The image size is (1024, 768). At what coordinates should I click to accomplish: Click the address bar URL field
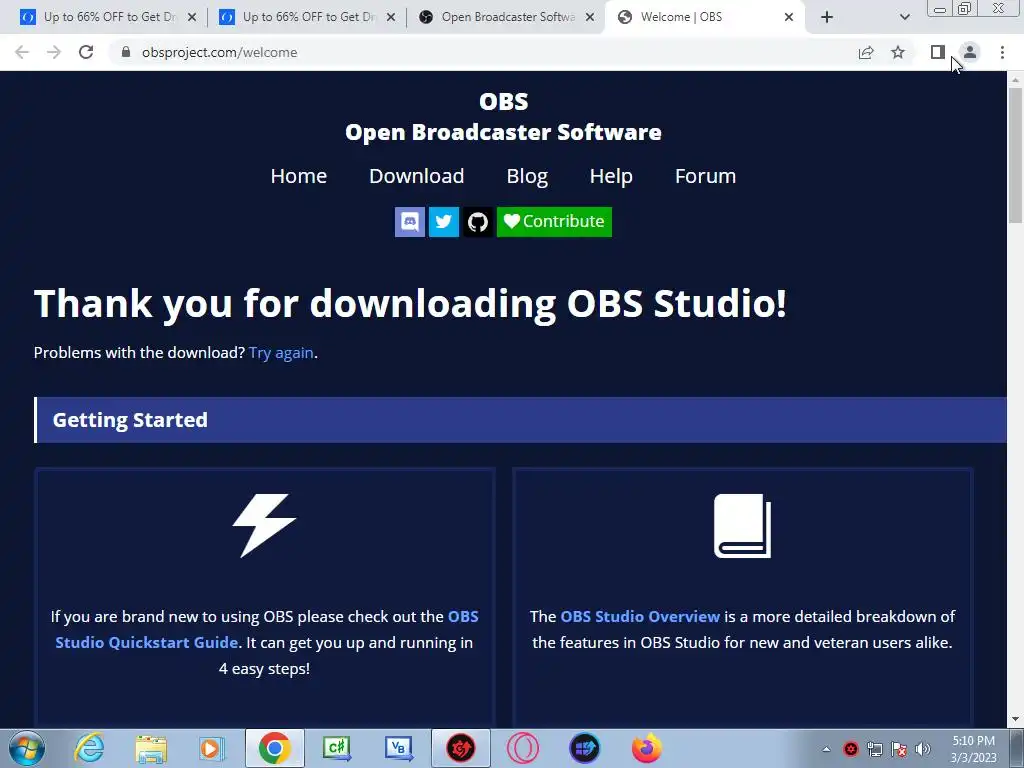click(483, 52)
